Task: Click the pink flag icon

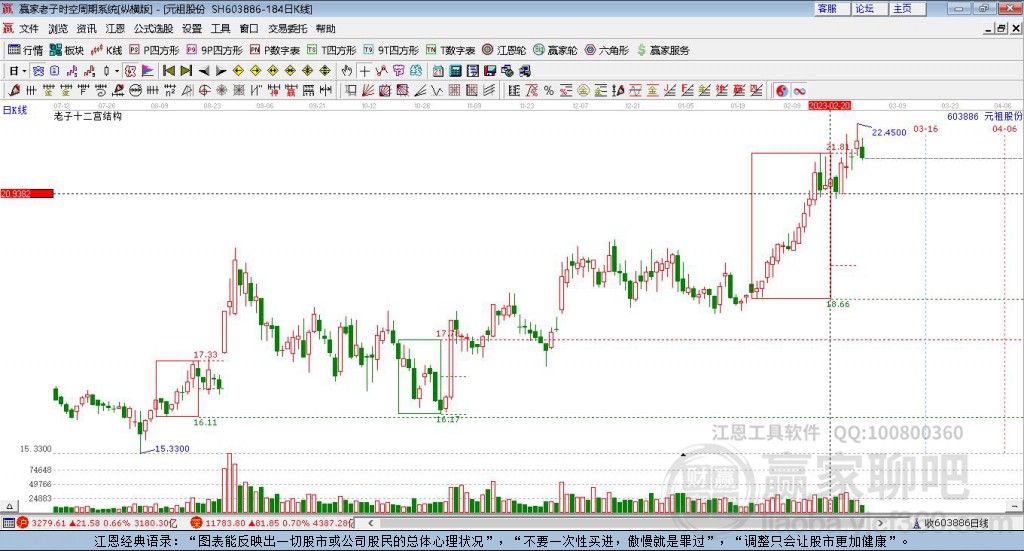Action: 147,71
